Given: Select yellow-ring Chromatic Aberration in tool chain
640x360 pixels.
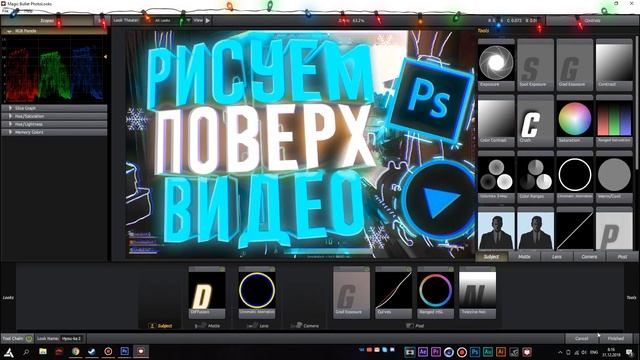Looking at the screenshot, I should 257,293.
